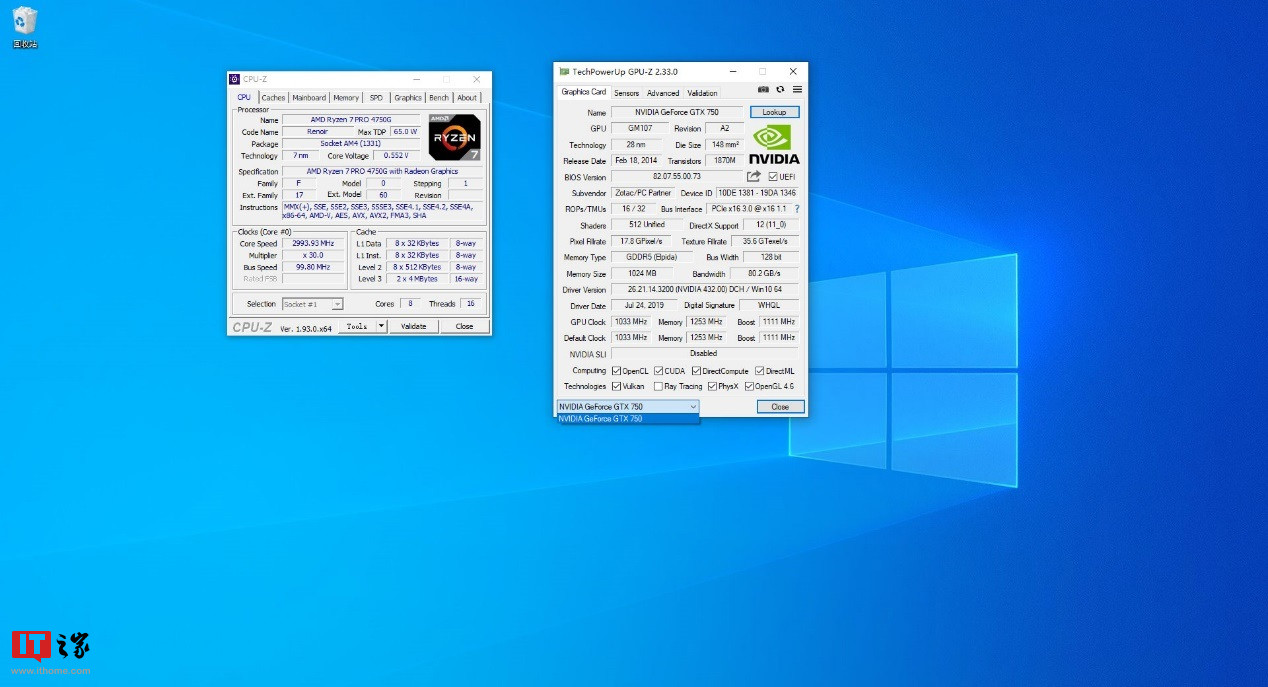Viewport: 1268px width, 687px height.
Task: Click the BIOS Version field 82.07.55.00.73
Action: click(x=677, y=177)
